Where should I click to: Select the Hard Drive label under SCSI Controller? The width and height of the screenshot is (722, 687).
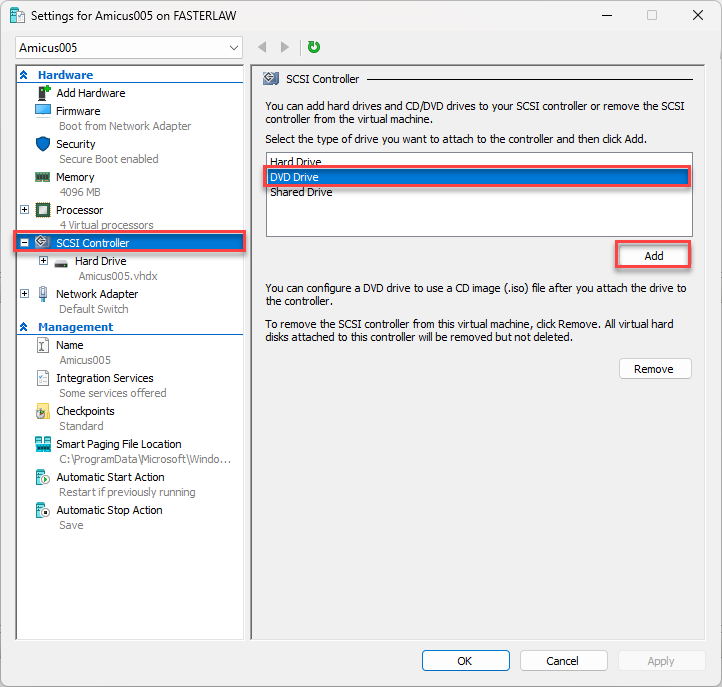pos(100,261)
